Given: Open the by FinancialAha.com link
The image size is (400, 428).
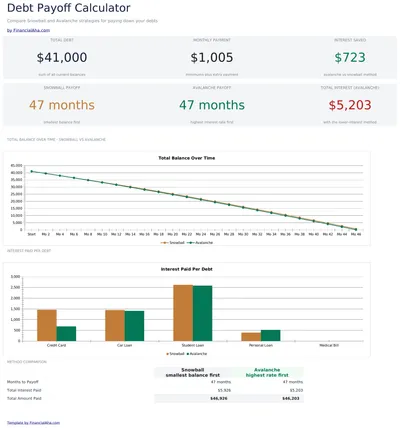Looking at the screenshot, I should click(28, 30).
